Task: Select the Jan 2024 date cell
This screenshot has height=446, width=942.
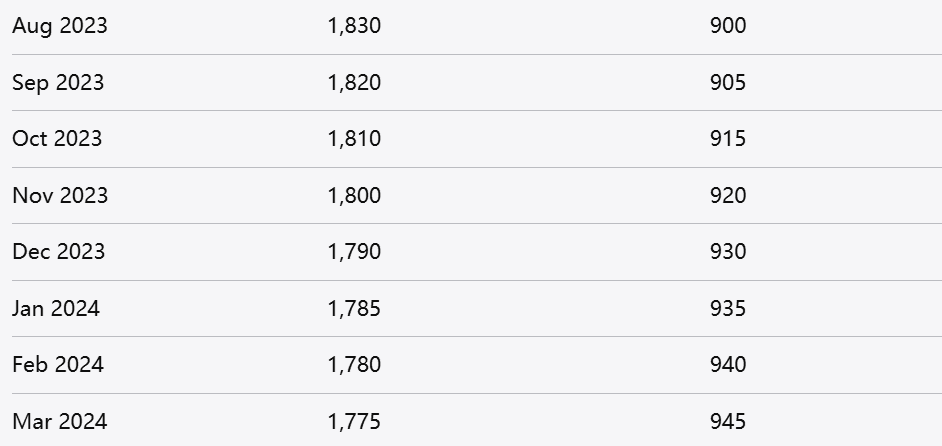Action: pyautogui.click(x=56, y=308)
